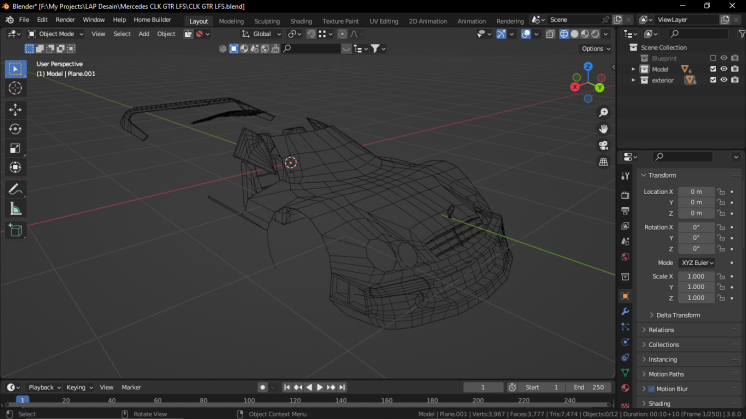746x419 pixels.
Task: Uncheck the exterior collection checkbox
Action: (713, 80)
